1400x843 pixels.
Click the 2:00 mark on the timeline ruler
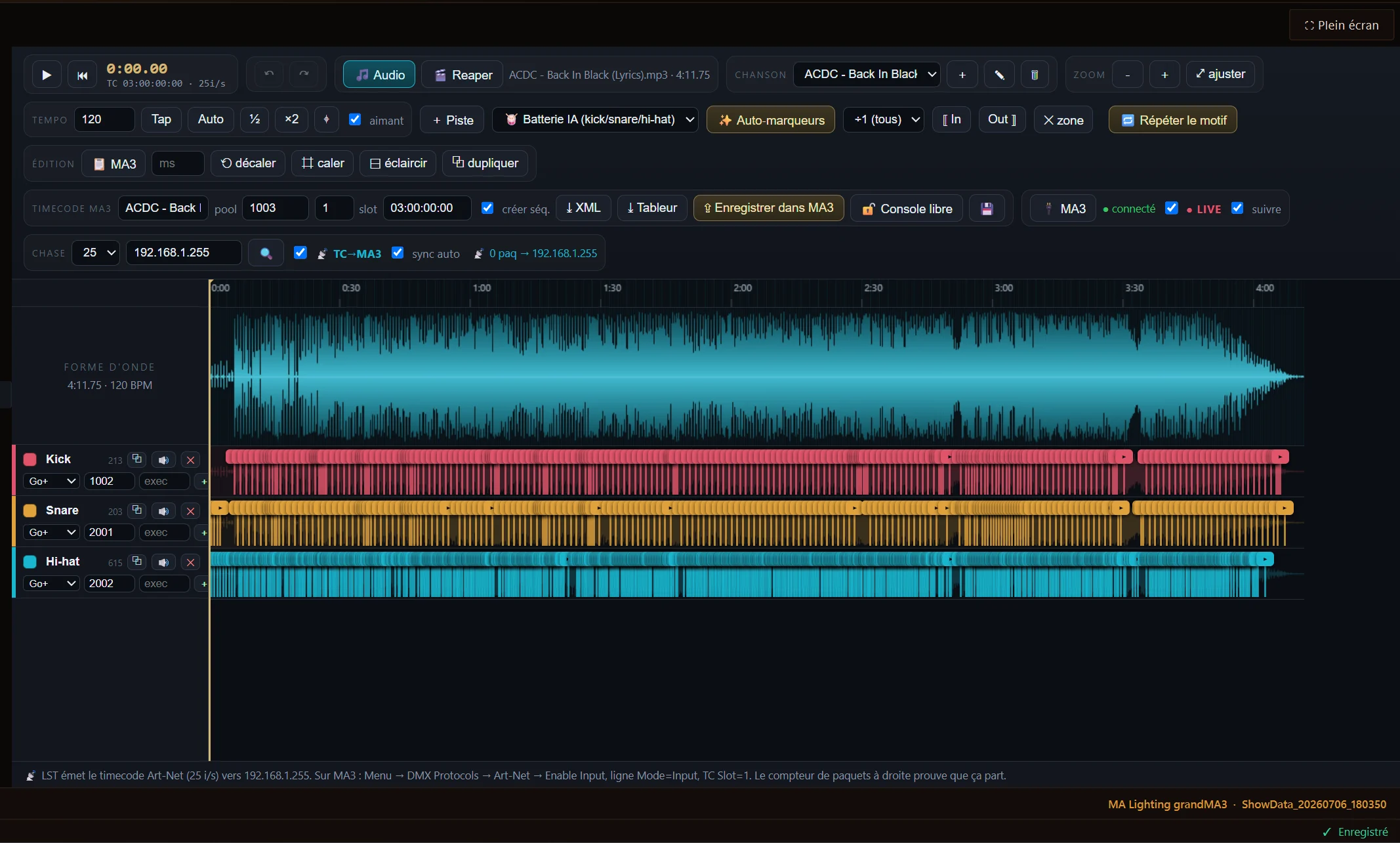(x=743, y=288)
